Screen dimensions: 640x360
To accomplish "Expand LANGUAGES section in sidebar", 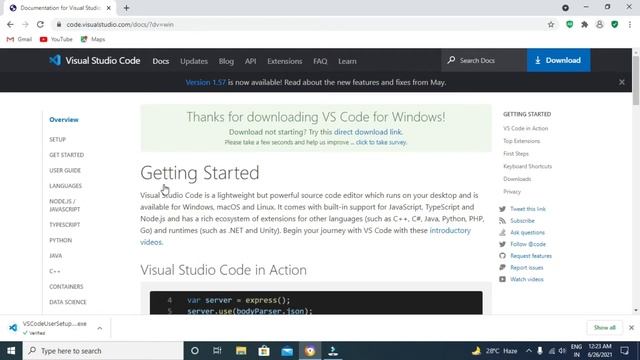I will tap(65, 186).
